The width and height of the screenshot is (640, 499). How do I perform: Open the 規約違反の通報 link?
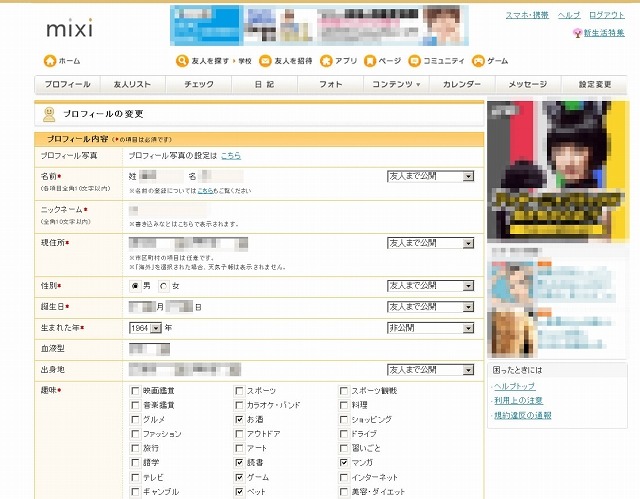[522, 415]
